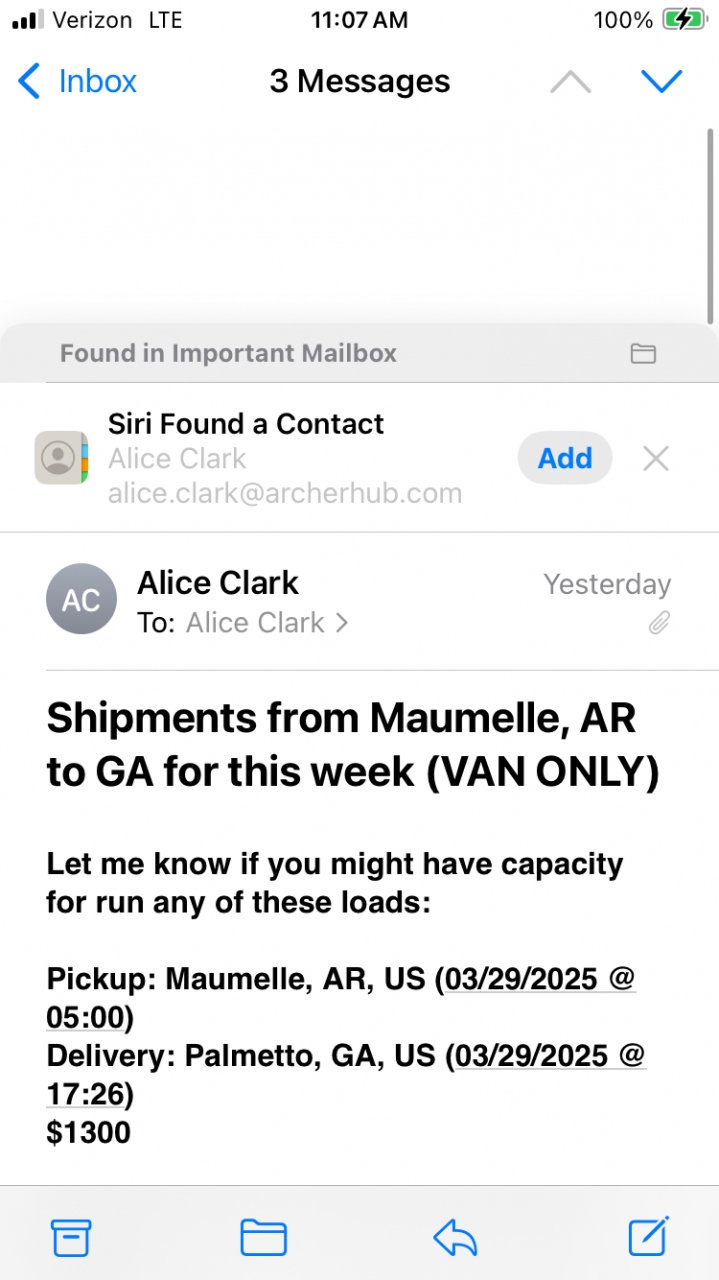Open the move-to-folder icon in bottom toolbar
This screenshot has height=1280, width=719.
coord(263,1238)
